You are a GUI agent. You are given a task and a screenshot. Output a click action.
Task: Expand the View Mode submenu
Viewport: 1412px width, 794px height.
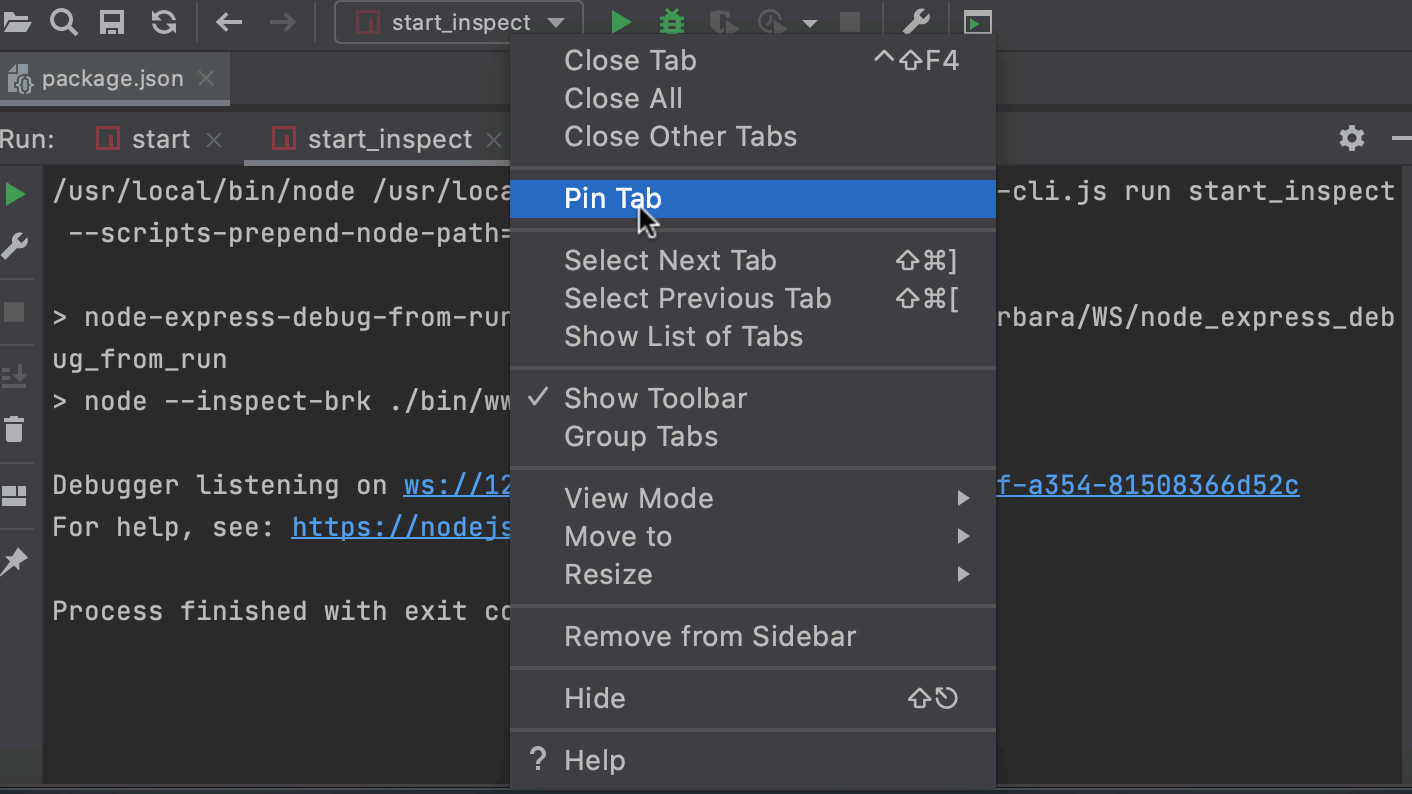tap(639, 498)
